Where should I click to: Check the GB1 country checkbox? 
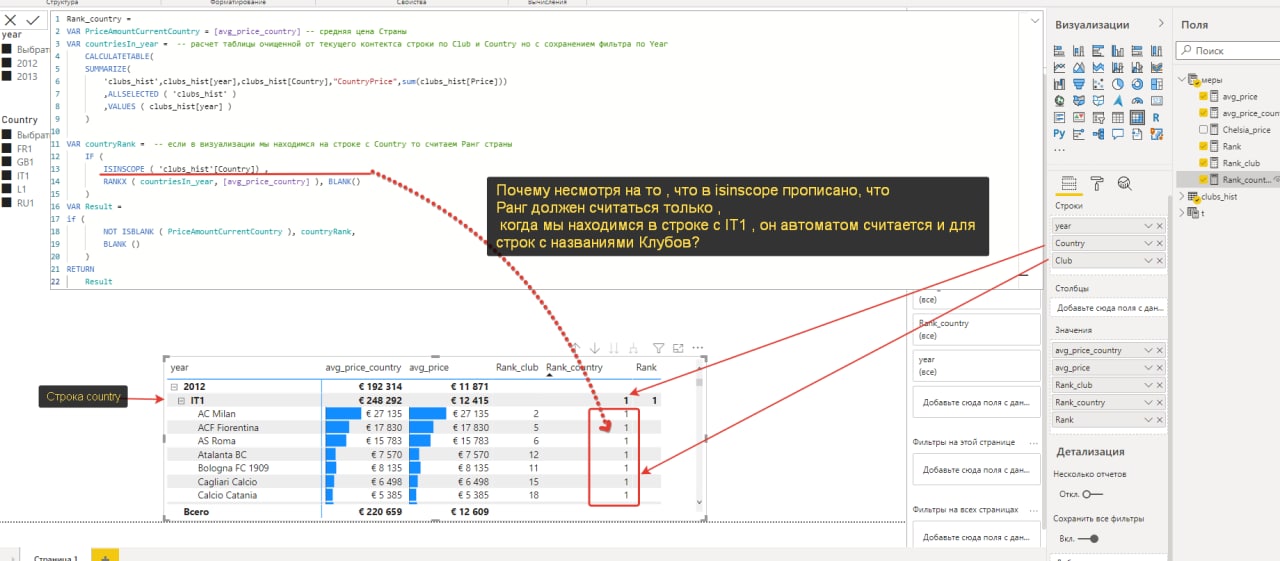pyautogui.click(x=7, y=161)
